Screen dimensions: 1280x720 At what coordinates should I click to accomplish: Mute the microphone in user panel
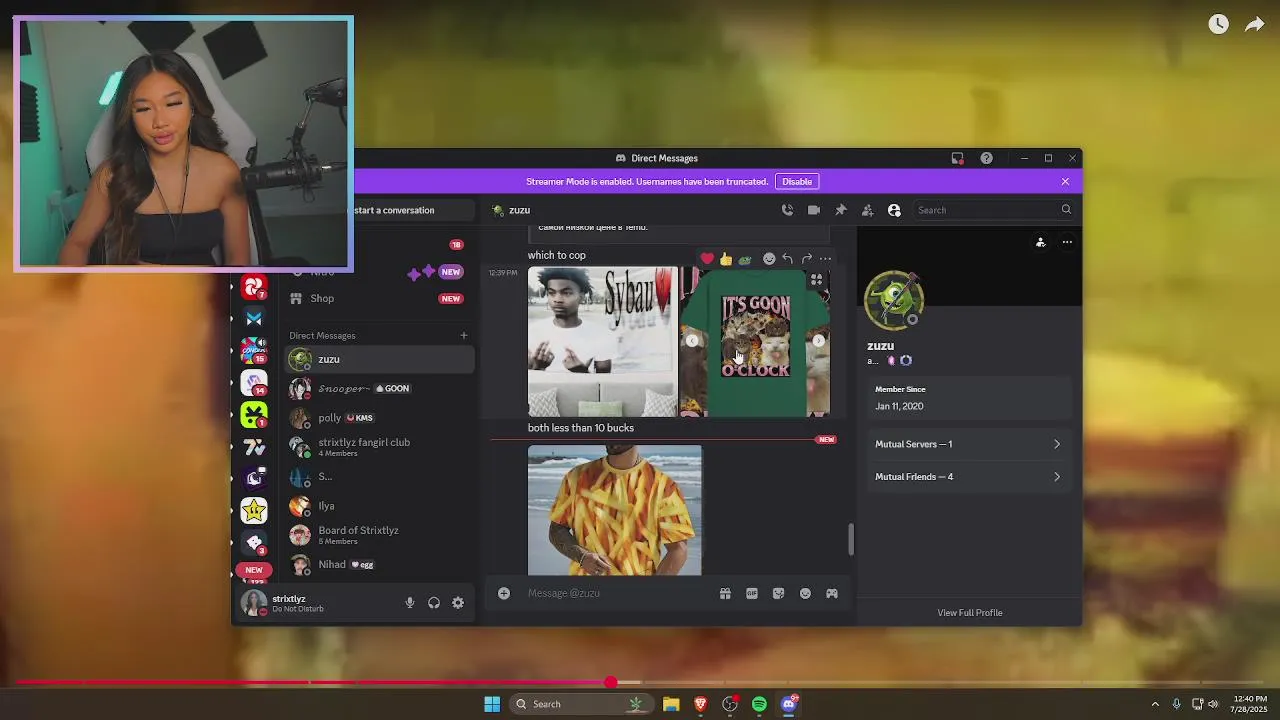click(x=409, y=603)
